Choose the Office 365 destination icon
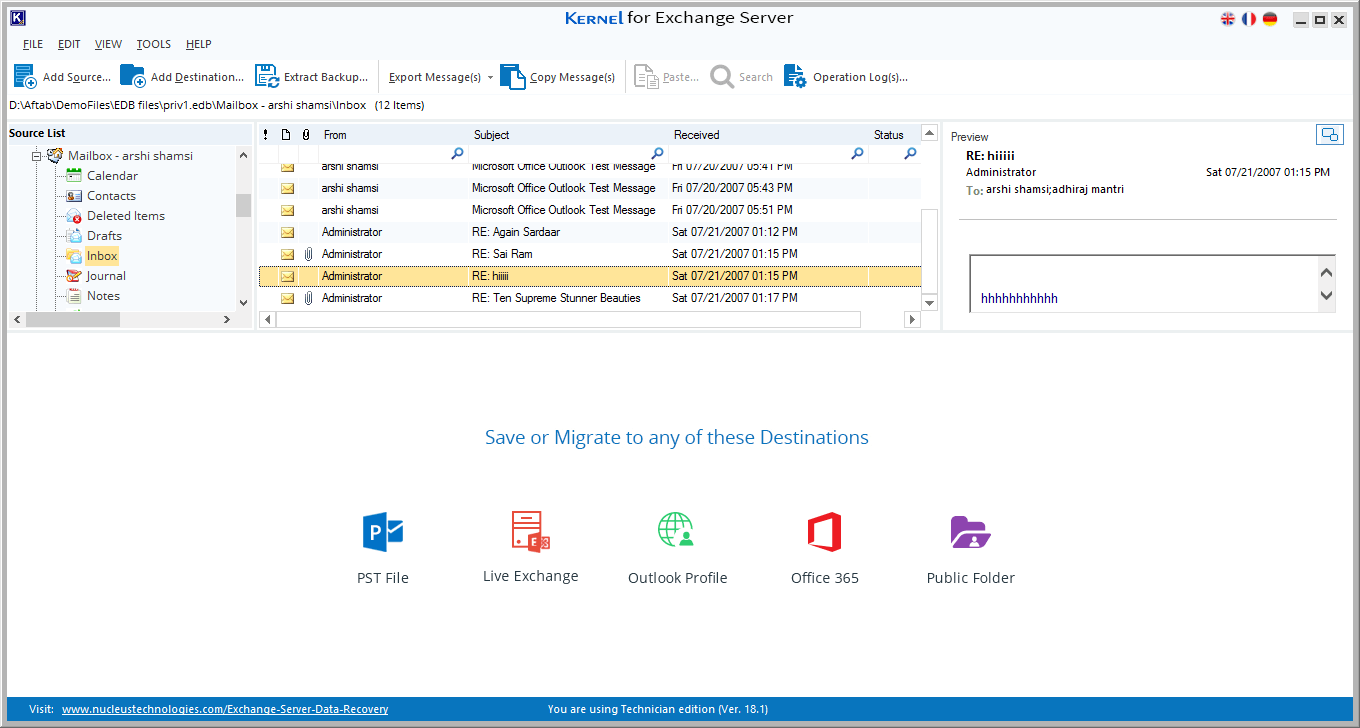 tap(825, 532)
